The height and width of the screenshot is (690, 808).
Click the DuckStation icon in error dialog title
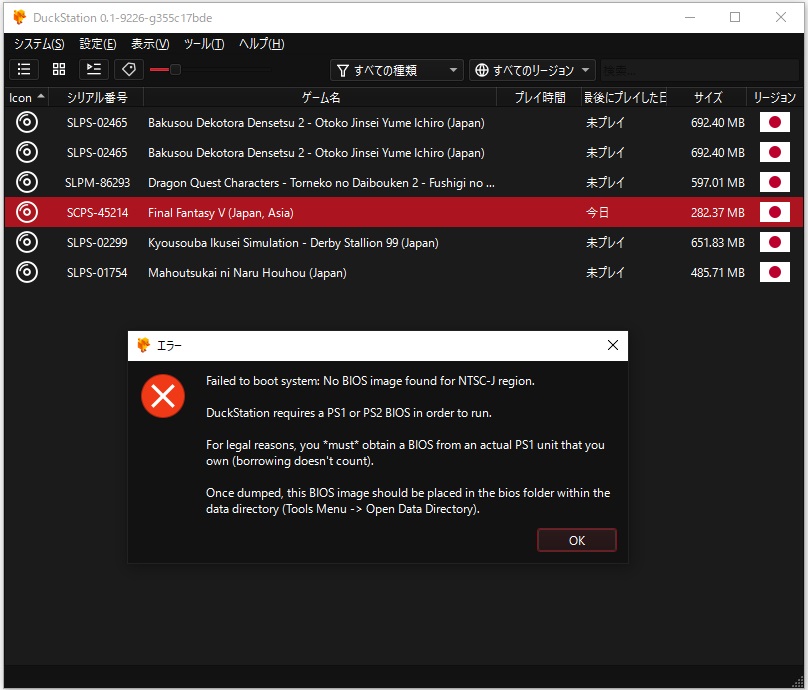(143, 345)
